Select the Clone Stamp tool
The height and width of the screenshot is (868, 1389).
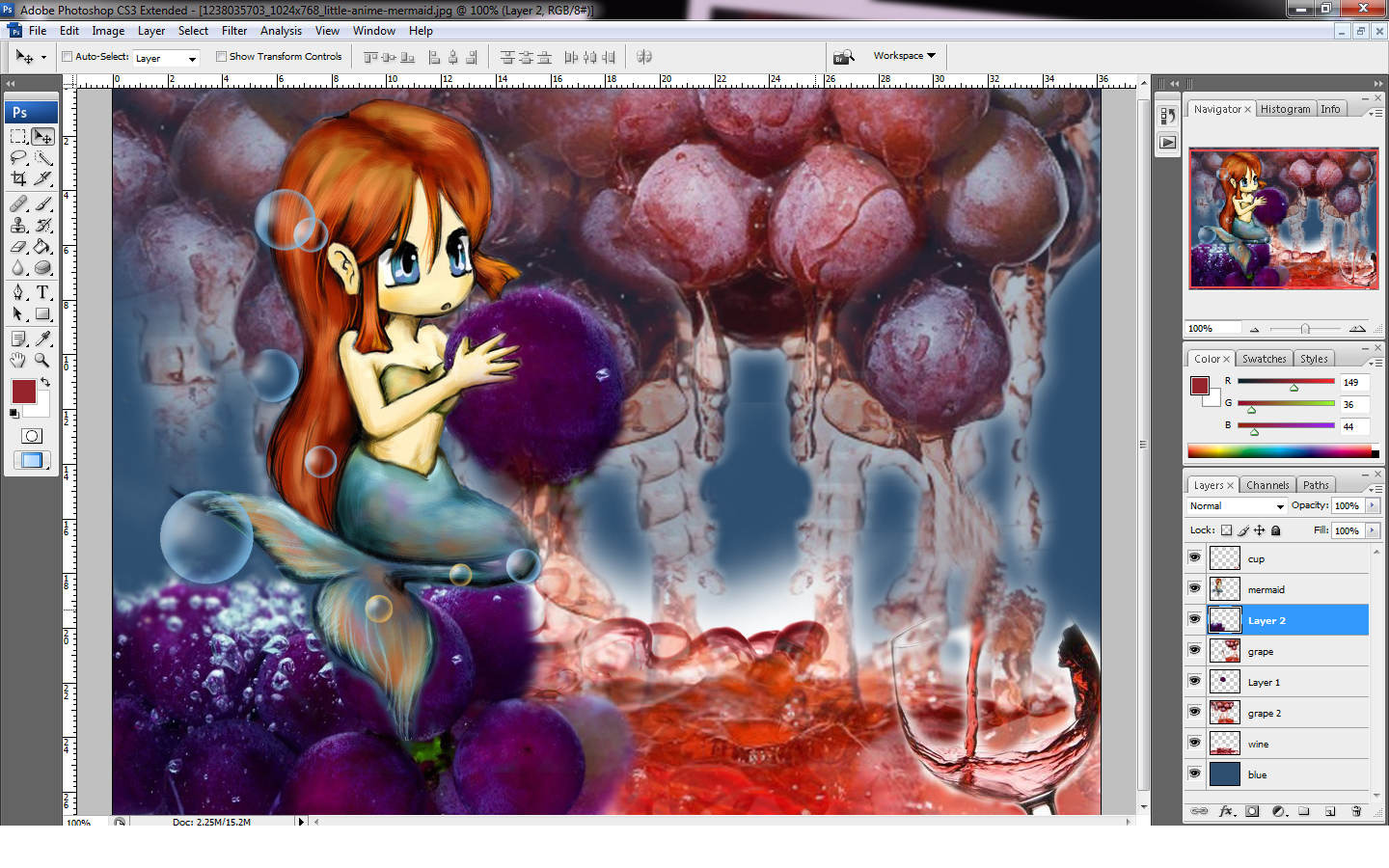click(x=18, y=225)
